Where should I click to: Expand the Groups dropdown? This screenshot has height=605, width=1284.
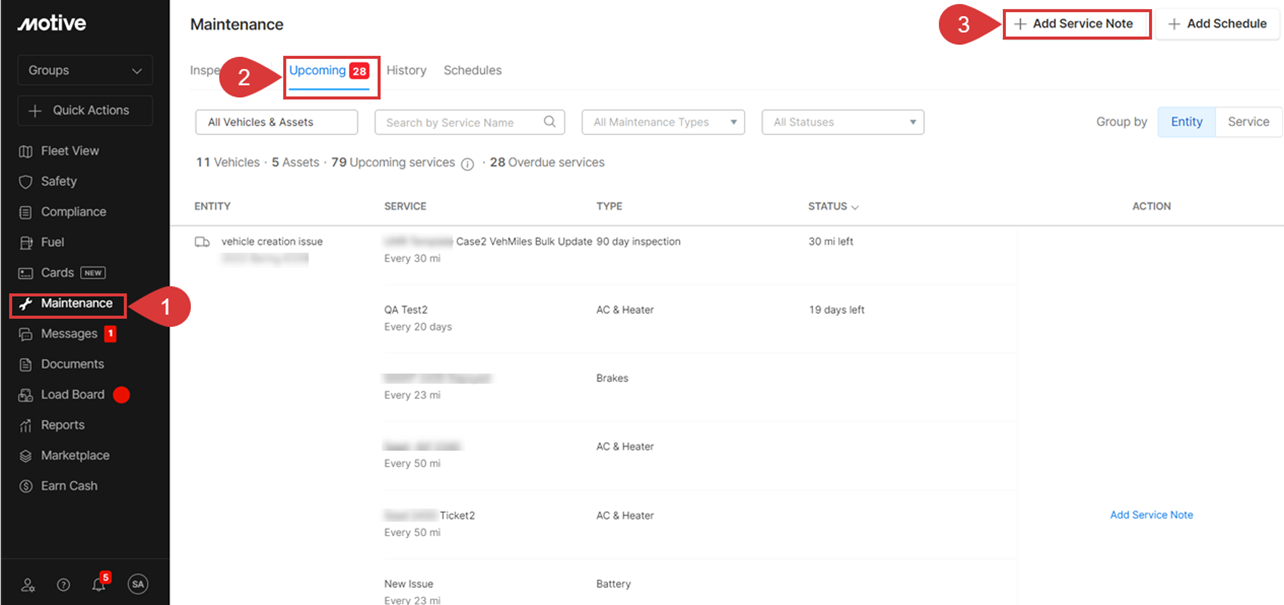point(85,70)
